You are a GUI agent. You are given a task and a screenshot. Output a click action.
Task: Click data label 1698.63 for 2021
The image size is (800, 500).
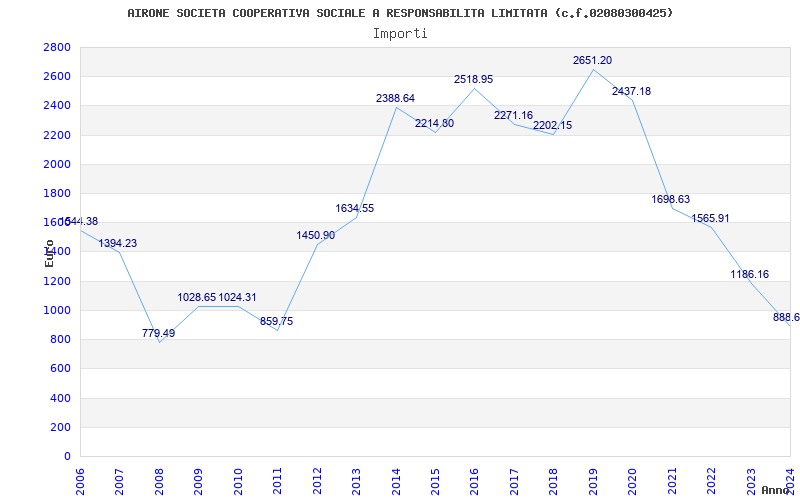[670, 199]
